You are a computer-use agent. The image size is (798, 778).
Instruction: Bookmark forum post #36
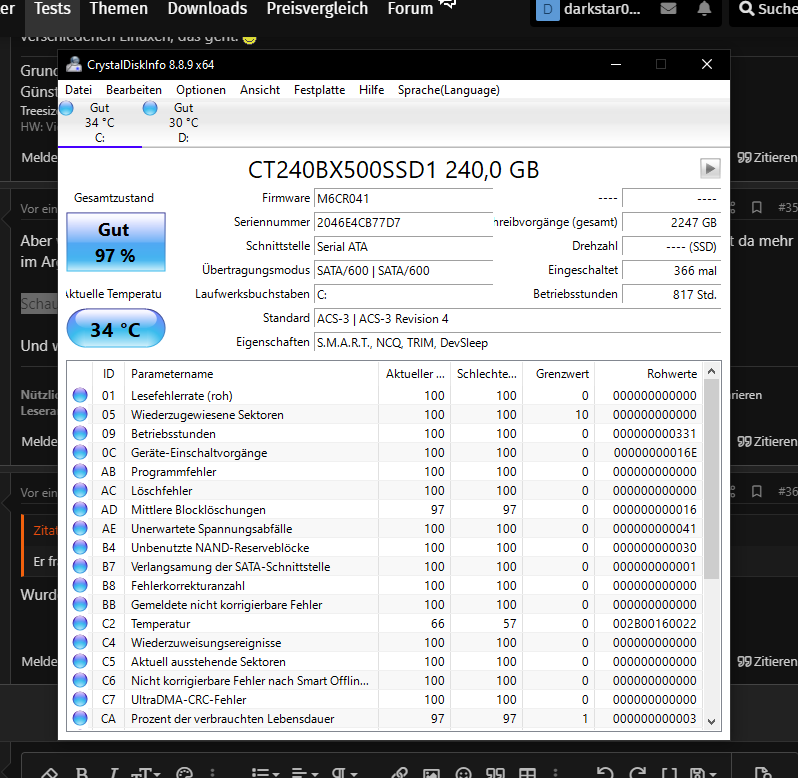(x=757, y=492)
